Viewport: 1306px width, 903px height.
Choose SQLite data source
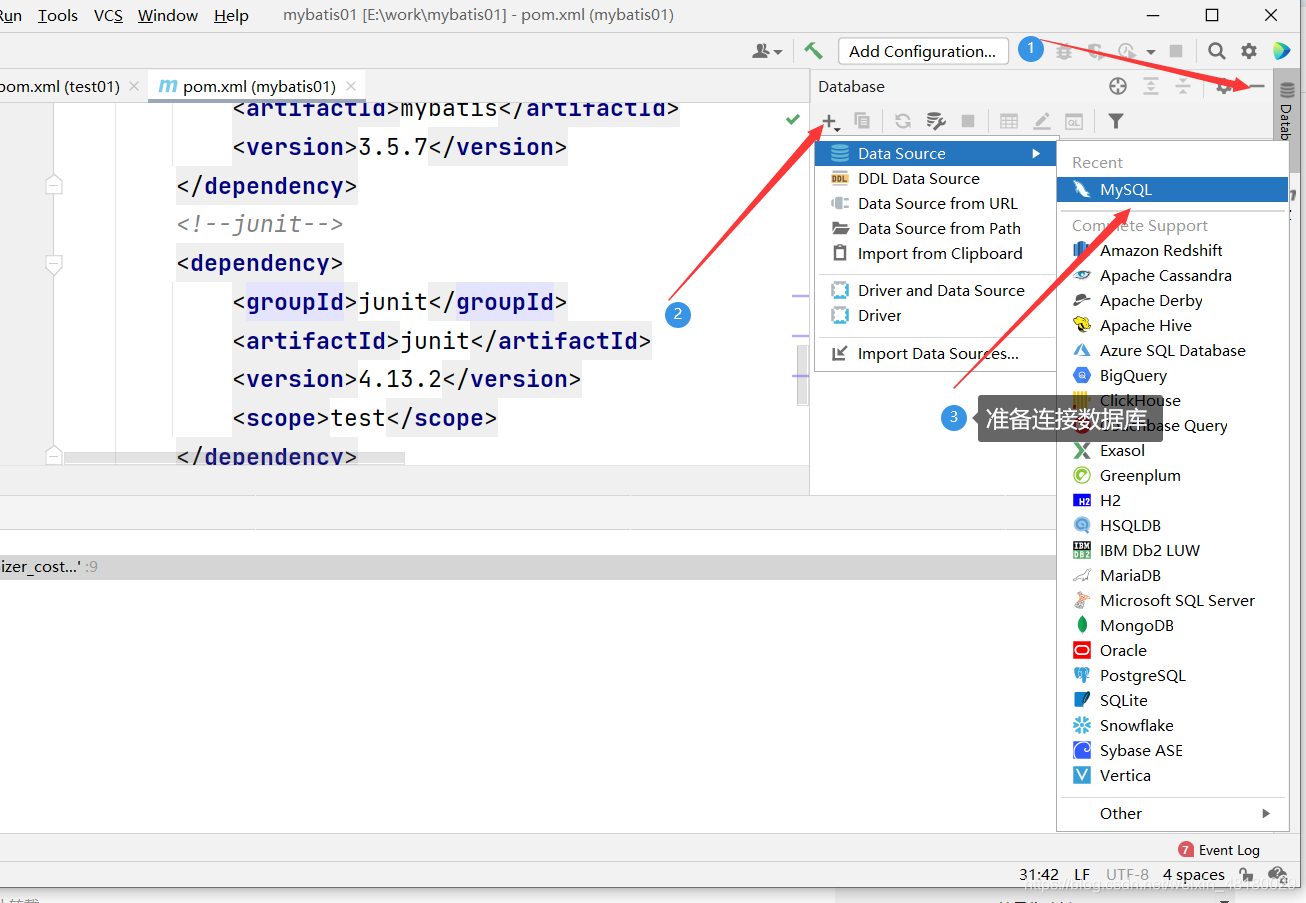pos(1172,700)
